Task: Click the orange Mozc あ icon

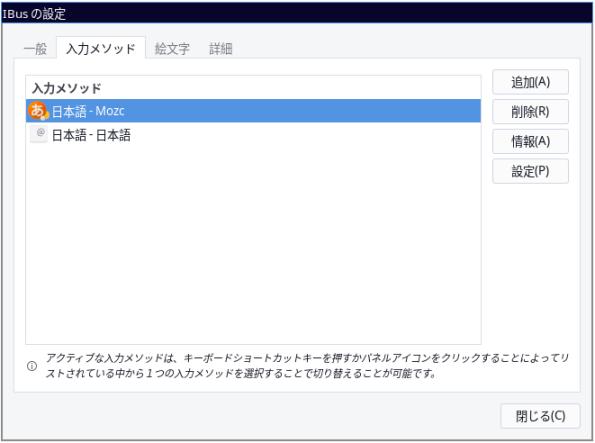Action: [x=38, y=111]
